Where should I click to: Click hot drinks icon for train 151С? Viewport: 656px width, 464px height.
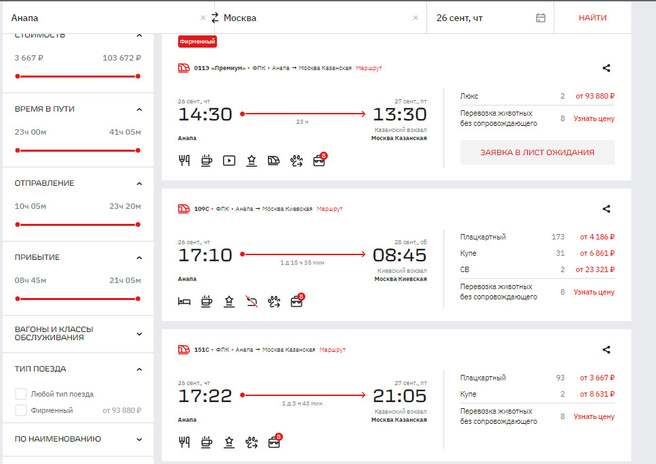[x=206, y=442]
